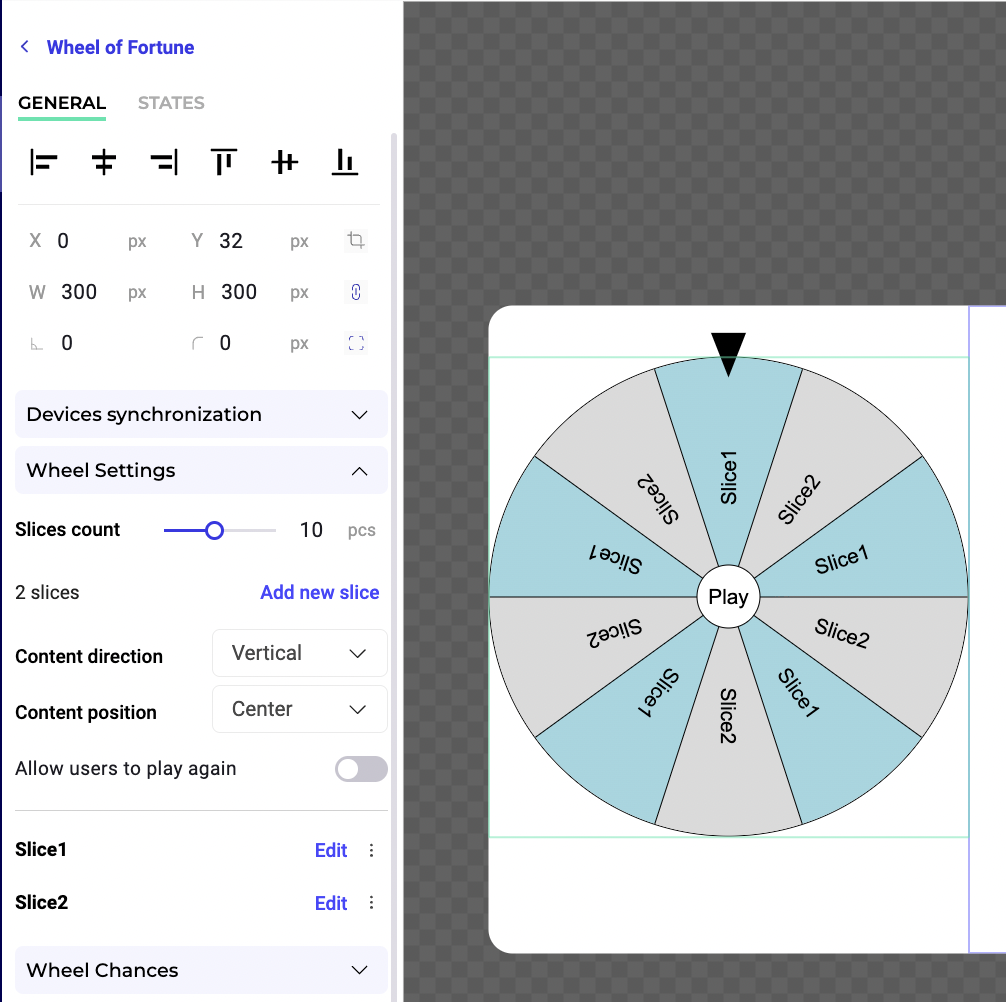
Task: Click the align bottom icon
Action: [x=345, y=162]
